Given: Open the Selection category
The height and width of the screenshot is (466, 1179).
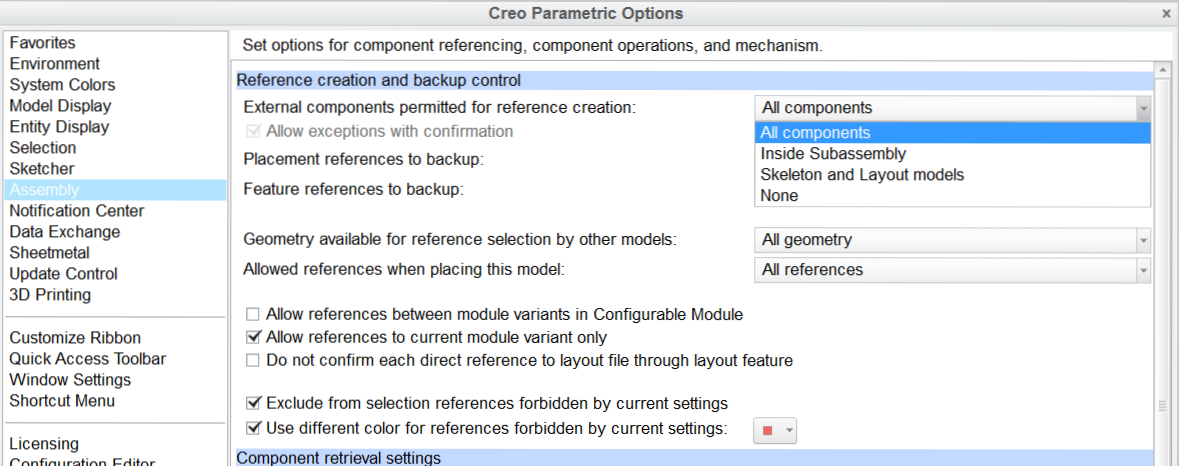Looking at the screenshot, I should click(43, 148).
